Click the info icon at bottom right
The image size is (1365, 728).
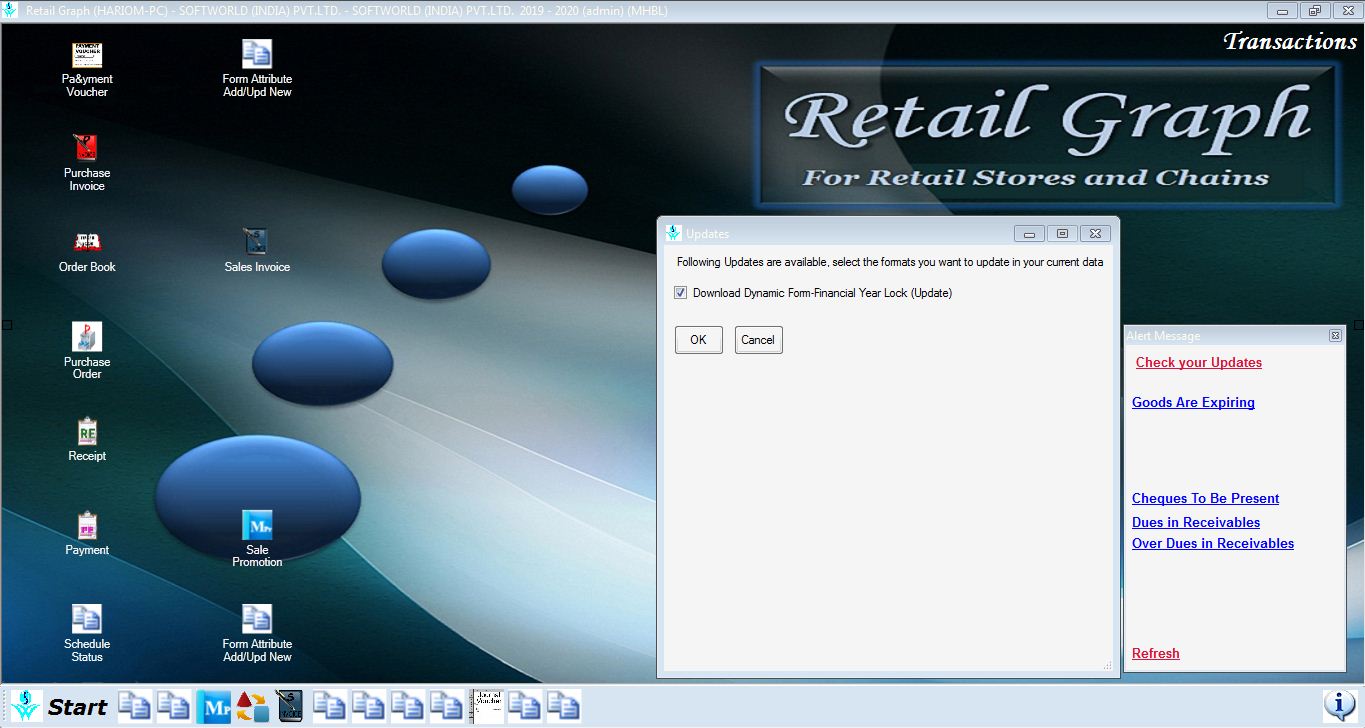point(1339,706)
